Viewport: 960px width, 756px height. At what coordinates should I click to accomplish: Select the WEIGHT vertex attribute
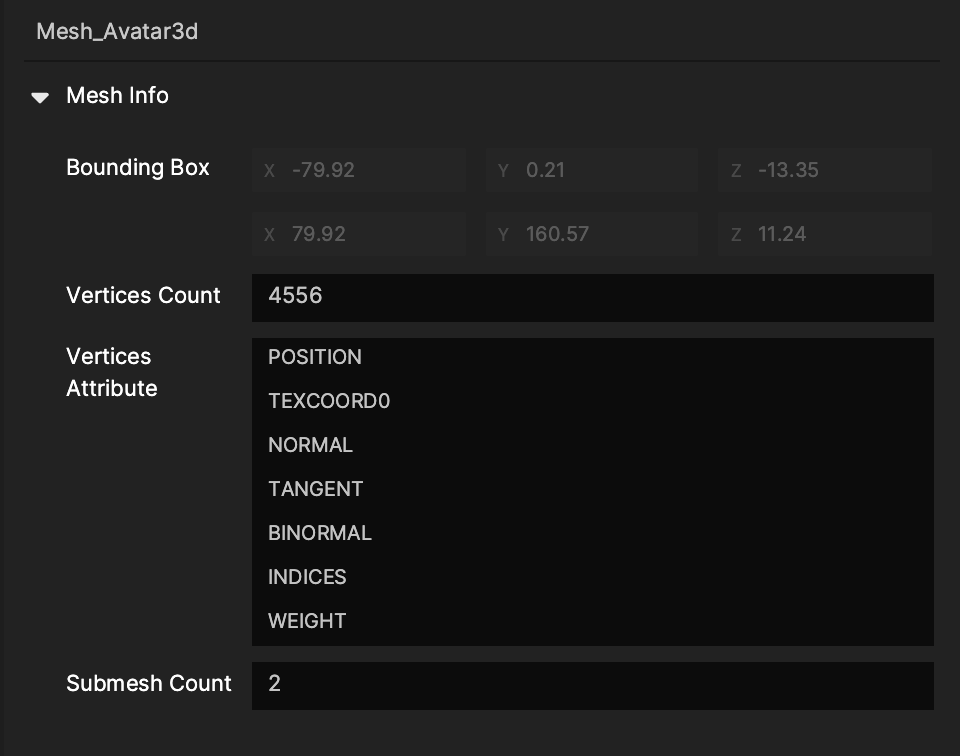coord(307,621)
